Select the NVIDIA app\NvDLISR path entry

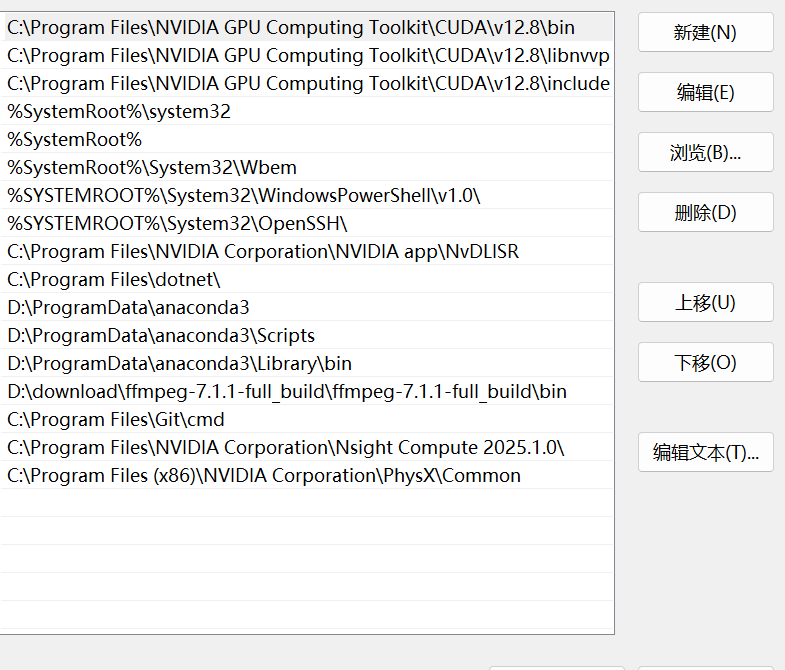coord(307,251)
